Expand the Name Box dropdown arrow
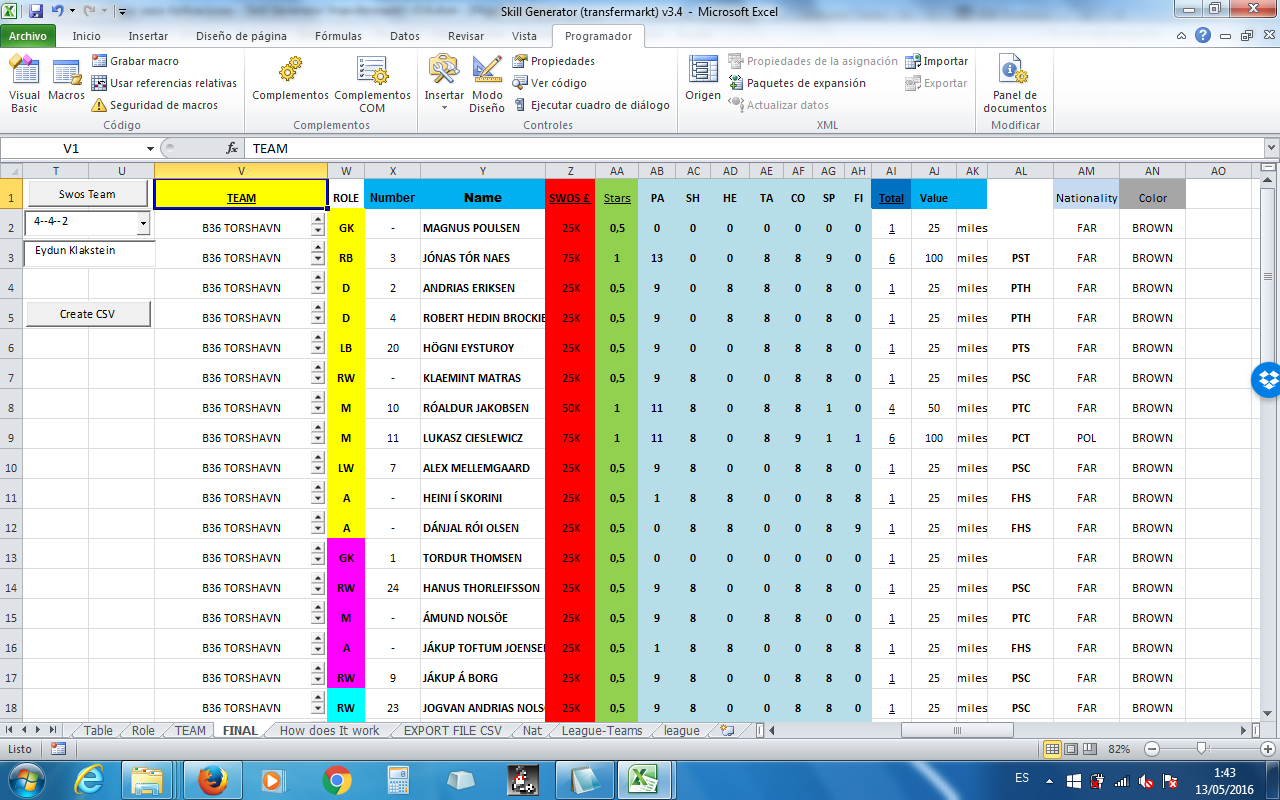Viewport: 1280px width, 800px height. [x=150, y=148]
